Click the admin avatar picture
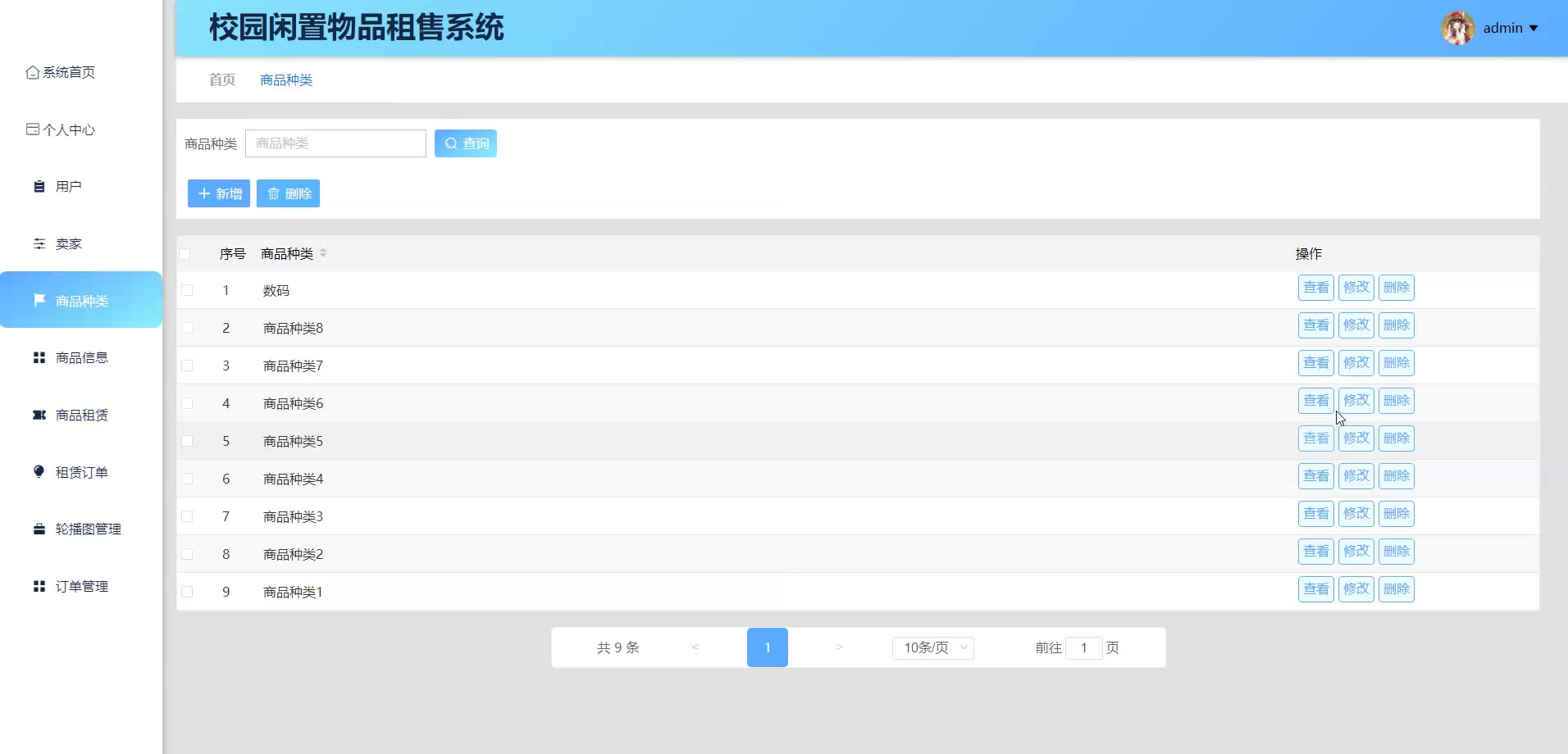The height and width of the screenshot is (754, 1568). pos(1458,28)
